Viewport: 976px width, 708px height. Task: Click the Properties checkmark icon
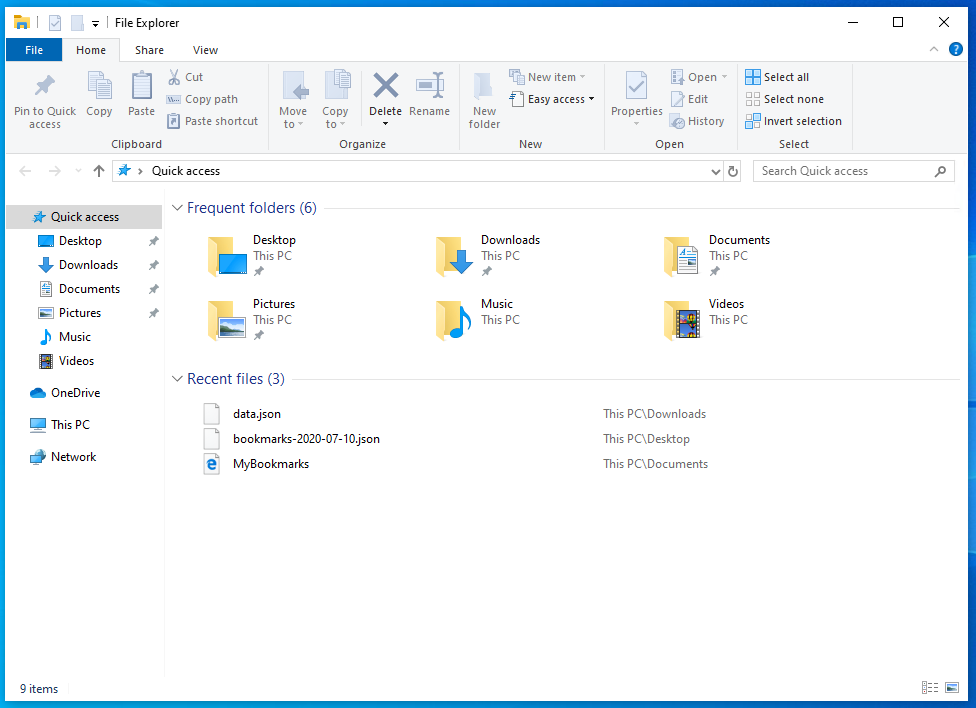[x=636, y=86]
